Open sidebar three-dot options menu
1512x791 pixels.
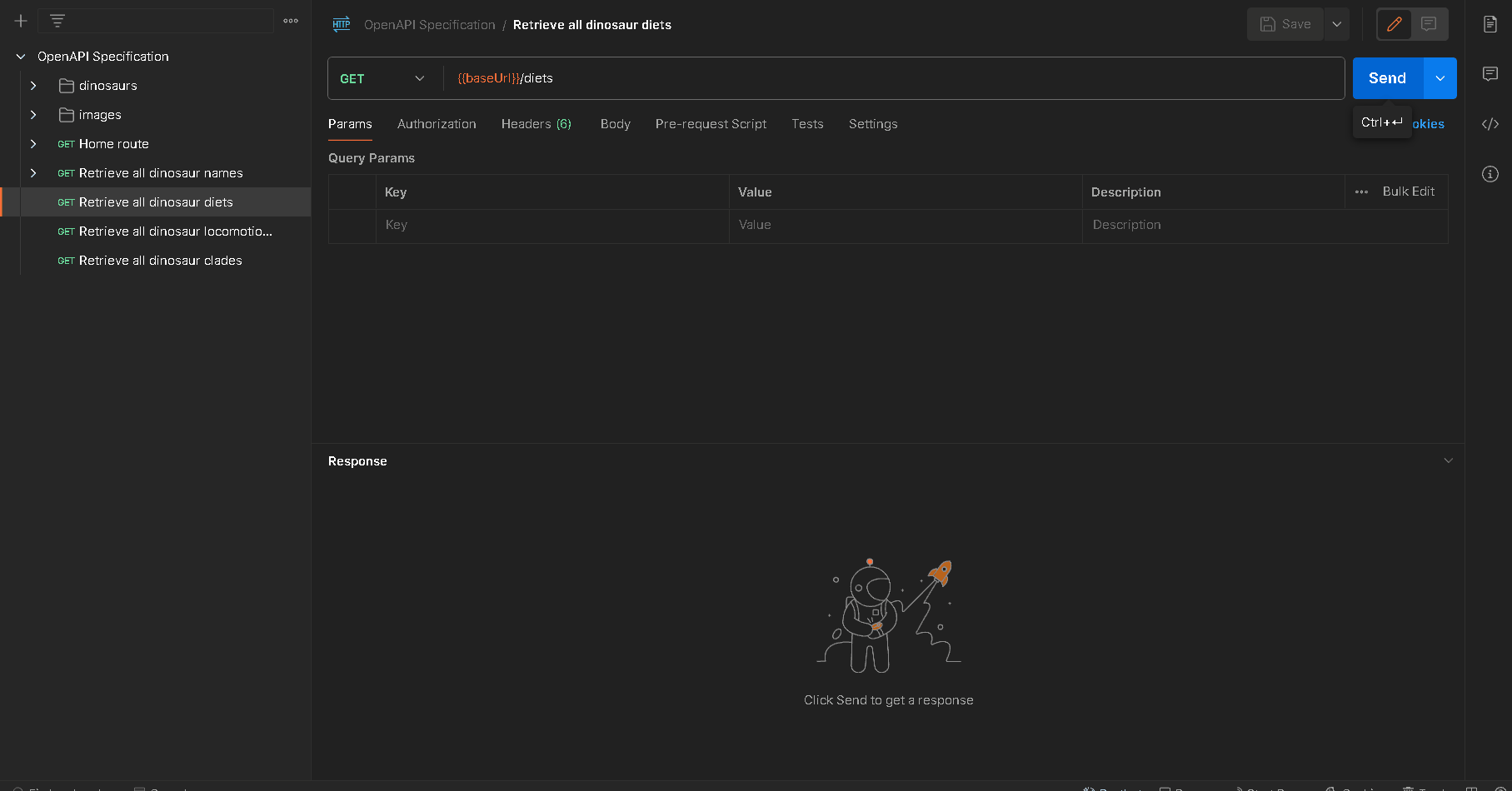coord(291,21)
